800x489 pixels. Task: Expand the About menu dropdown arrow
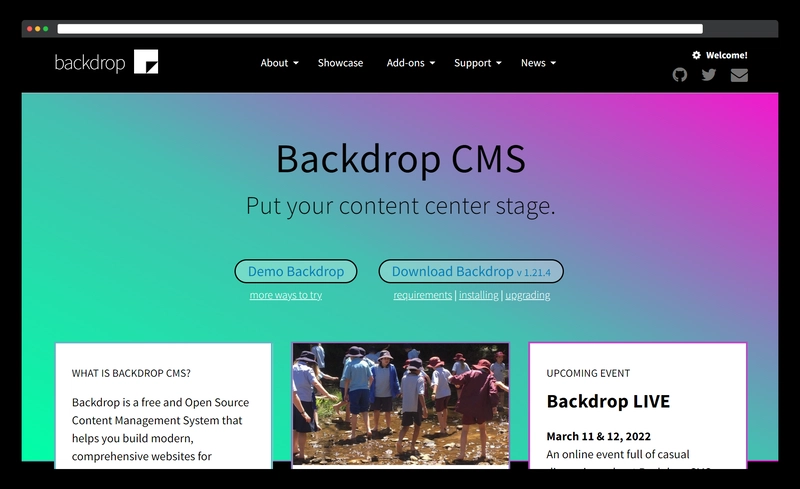point(296,63)
